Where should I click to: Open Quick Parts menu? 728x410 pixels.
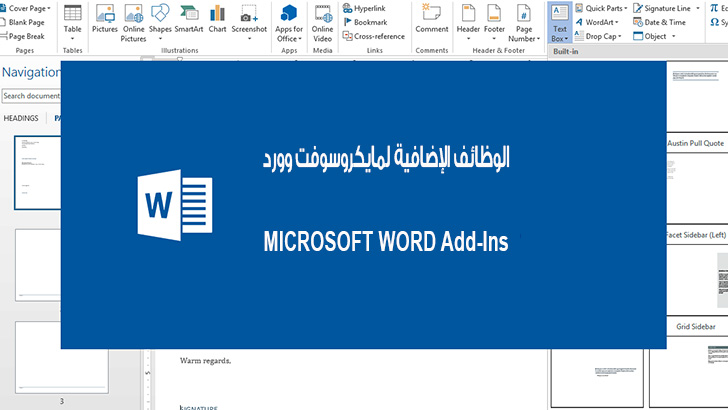coord(601,8)
